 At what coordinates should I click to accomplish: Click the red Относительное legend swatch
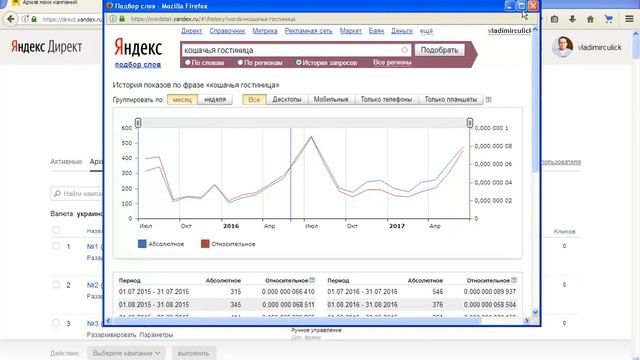click(205, 244)
